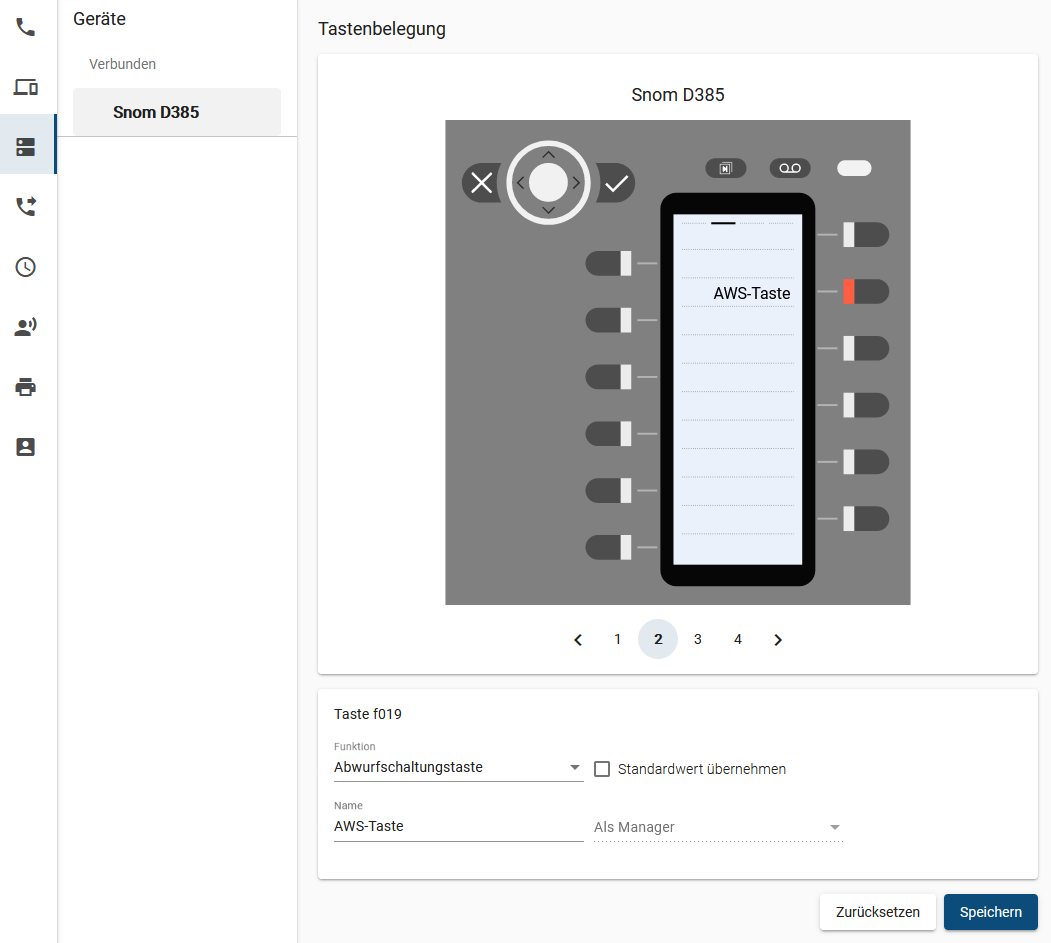Toggle Standardwert übernehmen checkbox
This screenshot has width=1051, height=943.
[602, 769]
